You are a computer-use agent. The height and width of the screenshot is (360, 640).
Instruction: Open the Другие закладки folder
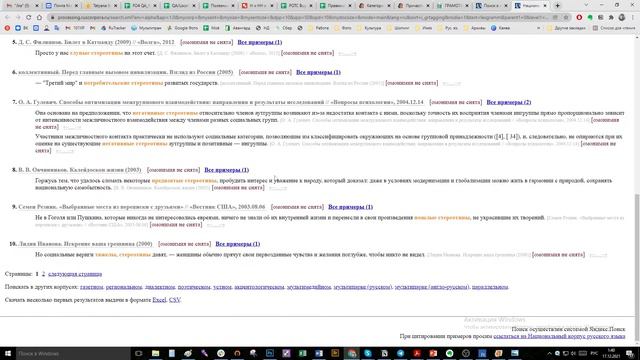(567, 28)
